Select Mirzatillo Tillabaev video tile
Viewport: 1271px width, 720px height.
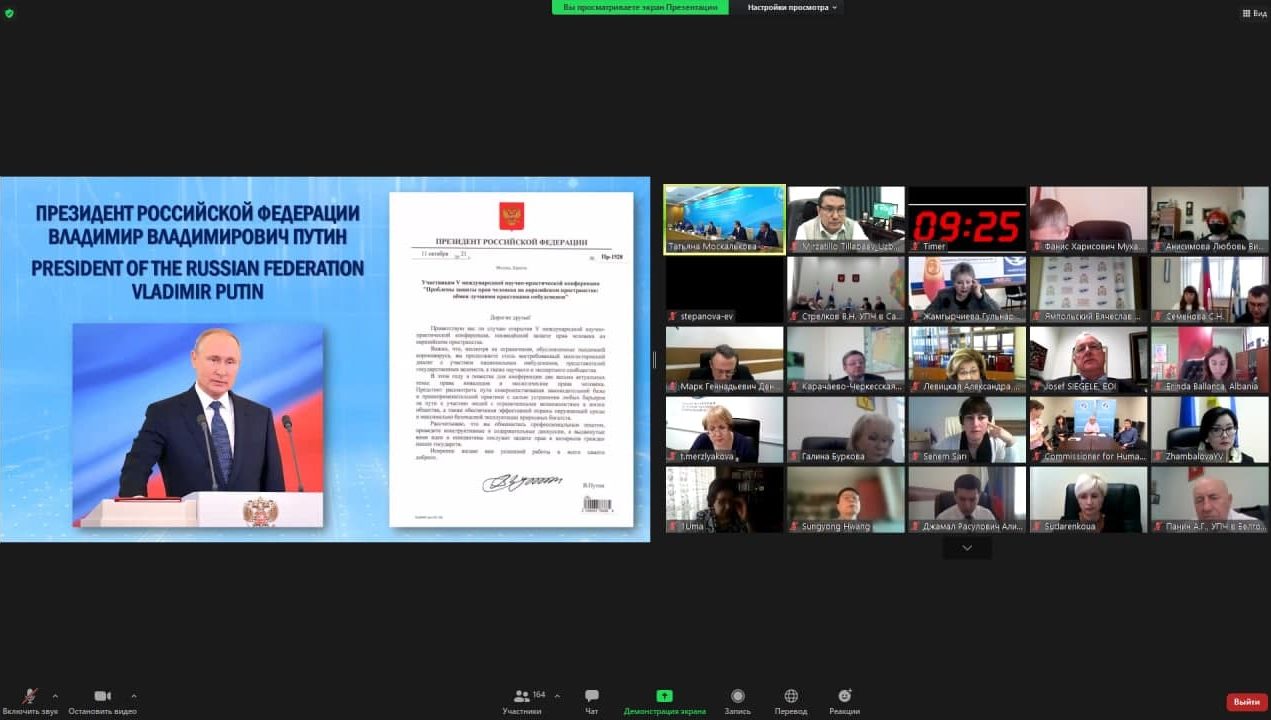(x=846, y=219)
